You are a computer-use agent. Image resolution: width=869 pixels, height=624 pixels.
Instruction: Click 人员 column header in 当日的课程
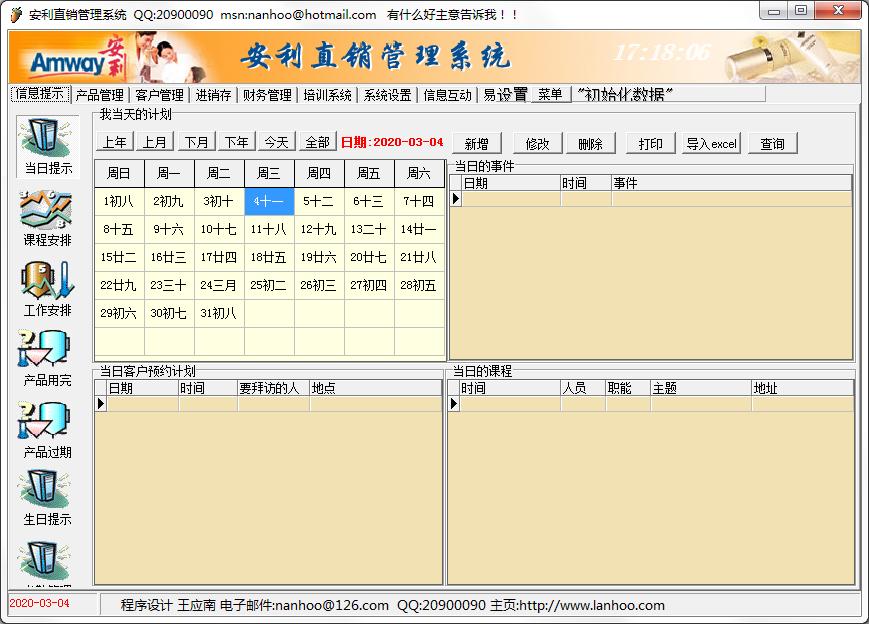[x=583, y=388]
